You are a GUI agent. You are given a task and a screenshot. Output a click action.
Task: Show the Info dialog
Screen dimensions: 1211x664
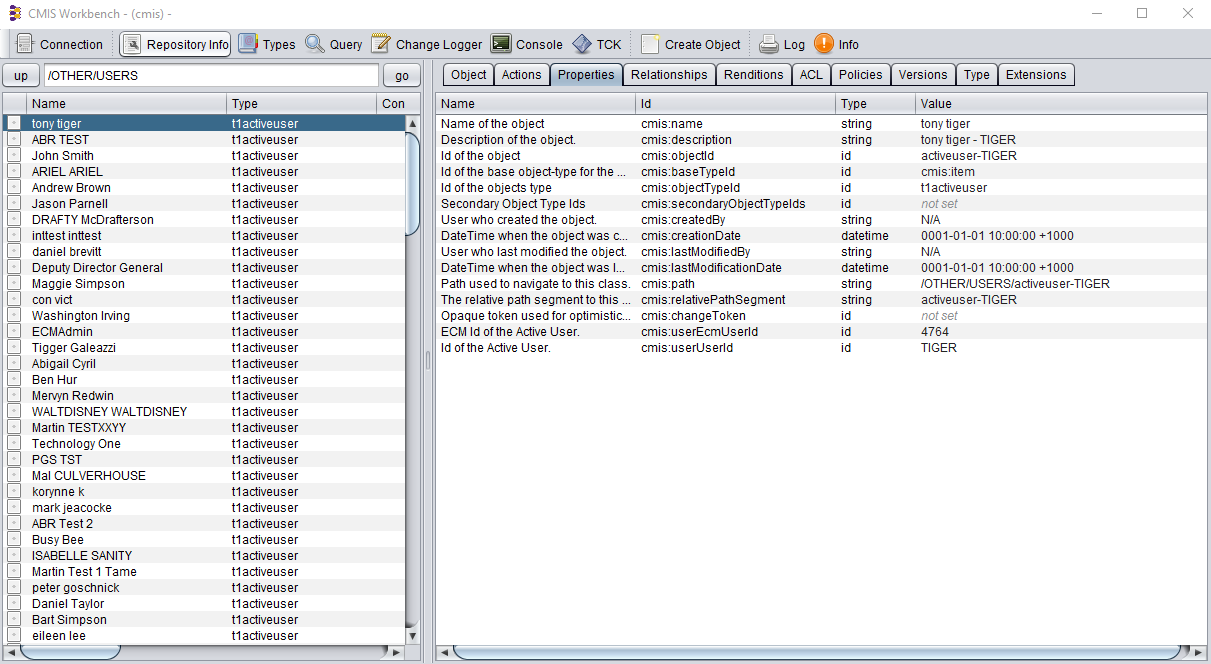click(837, 44)
